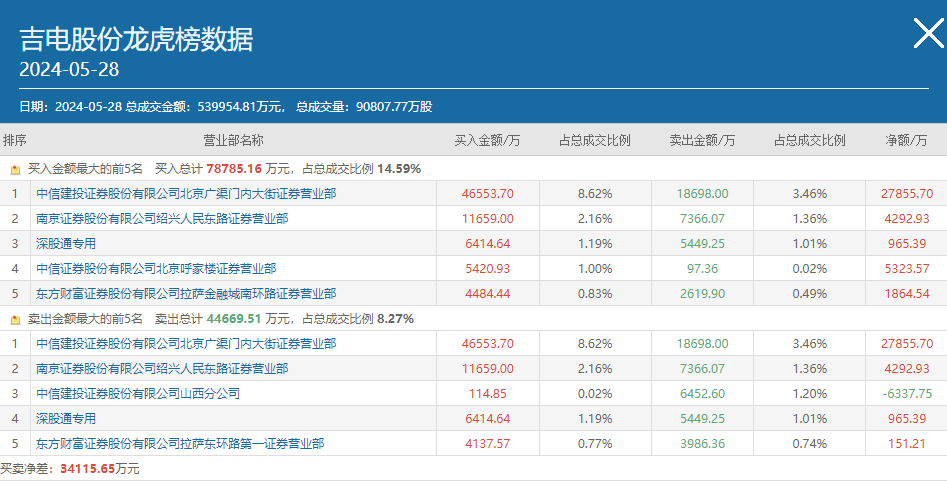Open 东方财富证券拉萨金融城南环路营业部 link

click(186, 294)
